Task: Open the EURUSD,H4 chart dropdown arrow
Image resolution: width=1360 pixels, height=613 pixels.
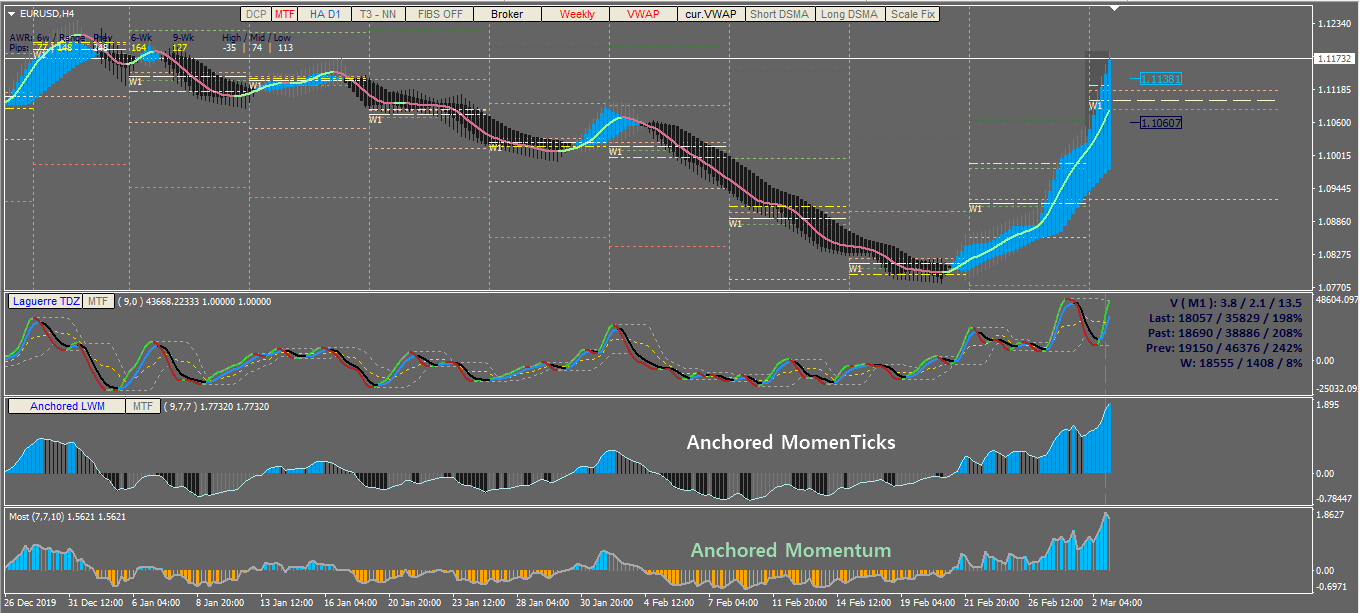Action: coord(11,14)
